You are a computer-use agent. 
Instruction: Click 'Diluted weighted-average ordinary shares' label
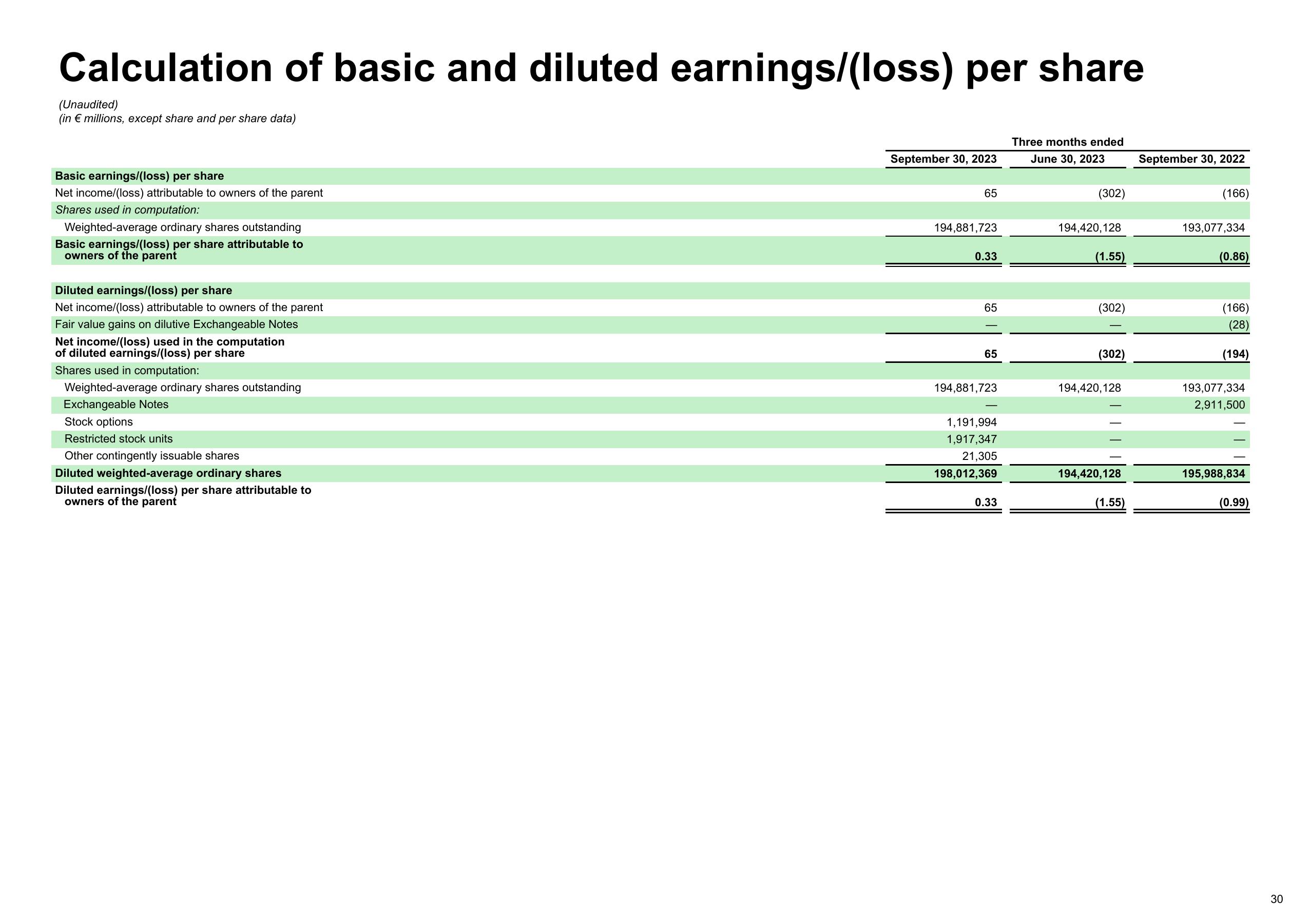pyautogui.click(x=168, y=473)
